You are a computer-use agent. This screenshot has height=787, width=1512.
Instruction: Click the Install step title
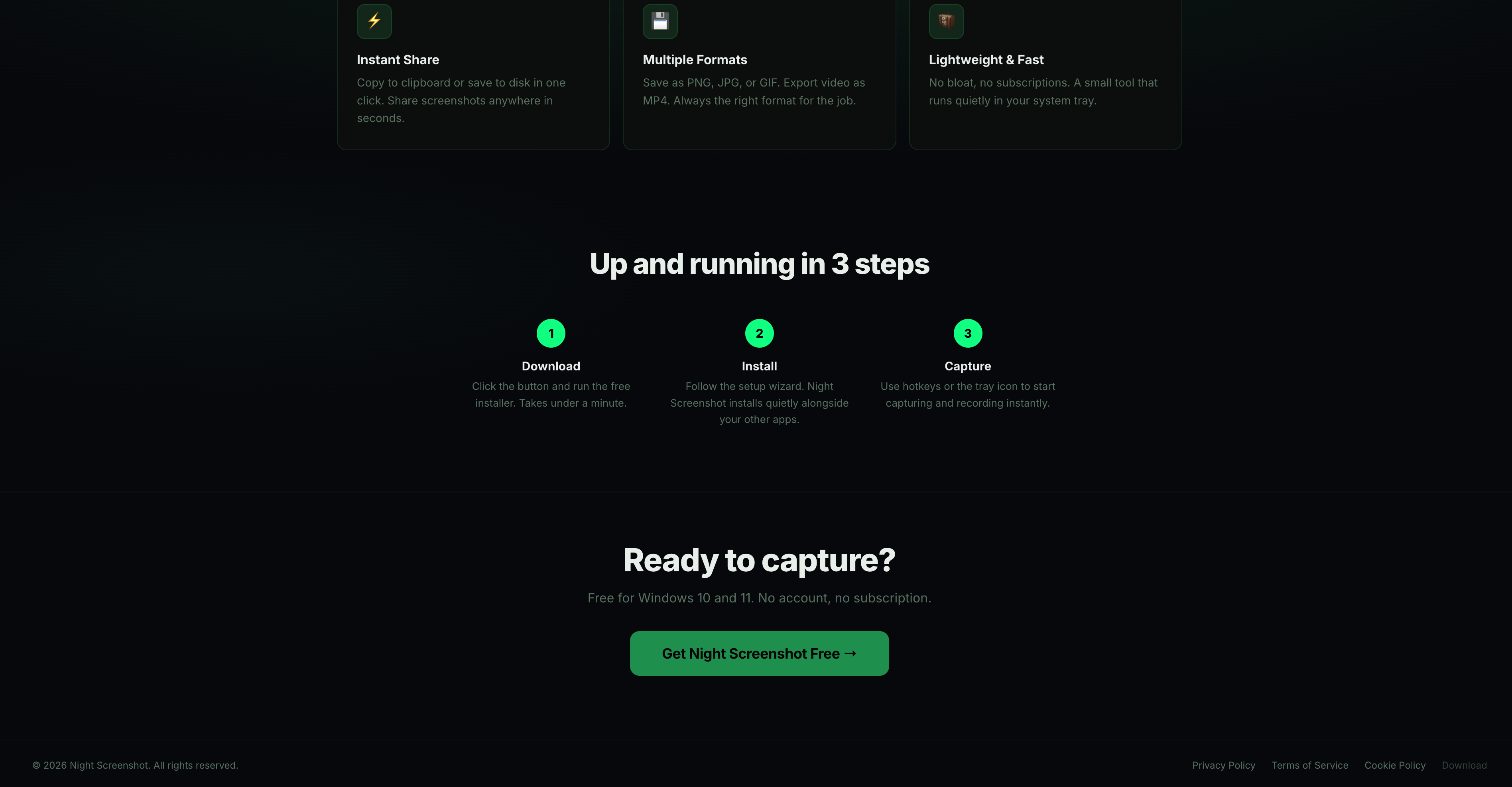tap(759, 366)
